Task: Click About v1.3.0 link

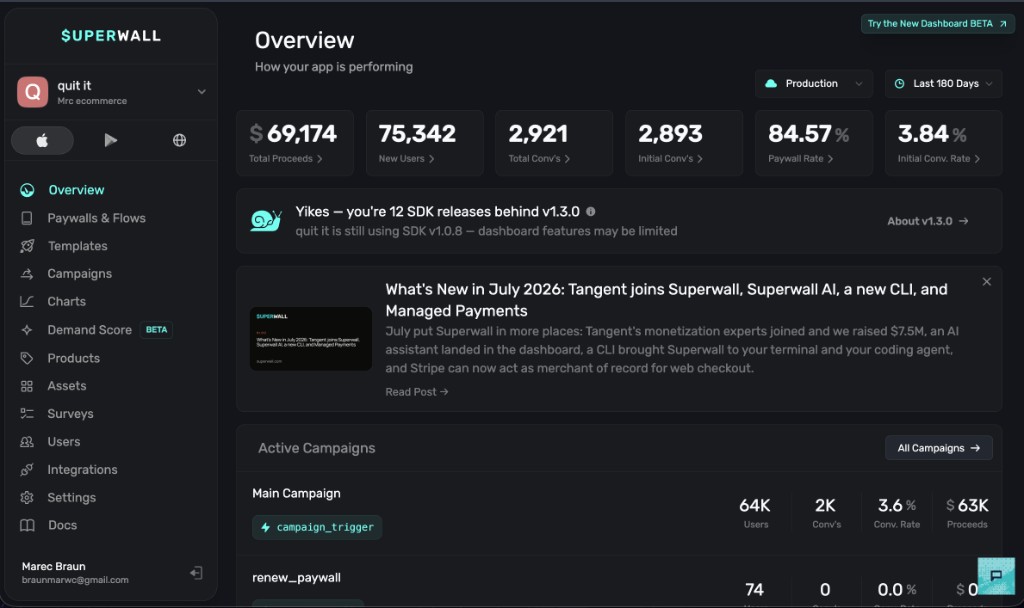Action: 927,221
